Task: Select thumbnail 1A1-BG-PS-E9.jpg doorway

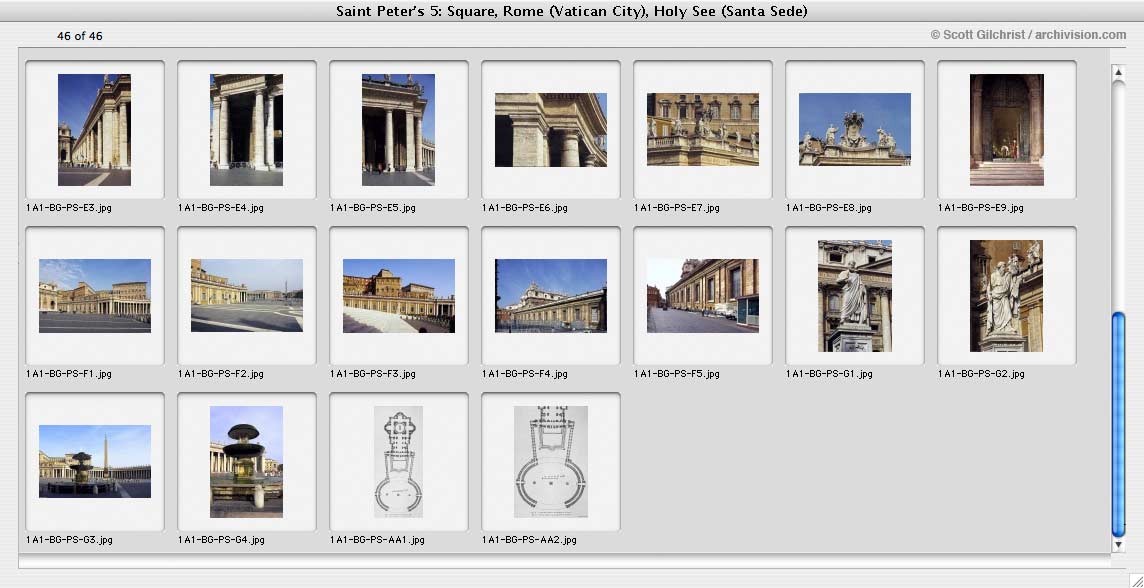Action: click(1007, 130)
